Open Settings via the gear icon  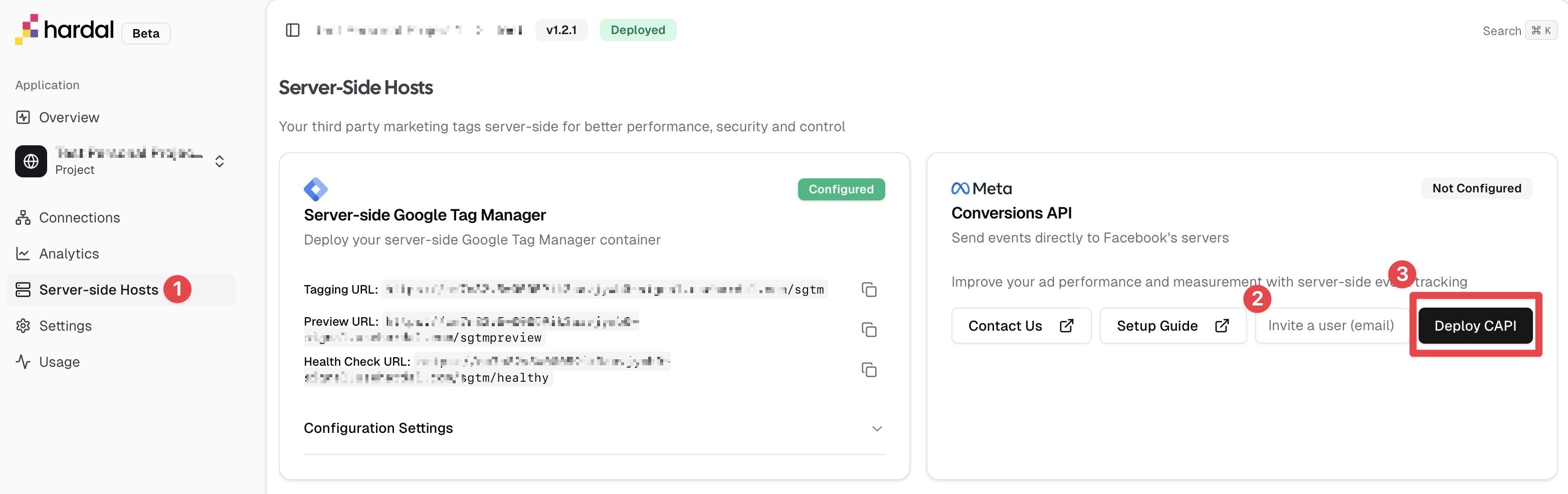(x=23, y=326)
